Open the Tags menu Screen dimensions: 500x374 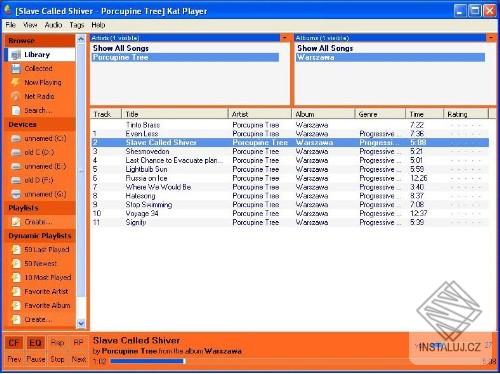tap(77, 25)
